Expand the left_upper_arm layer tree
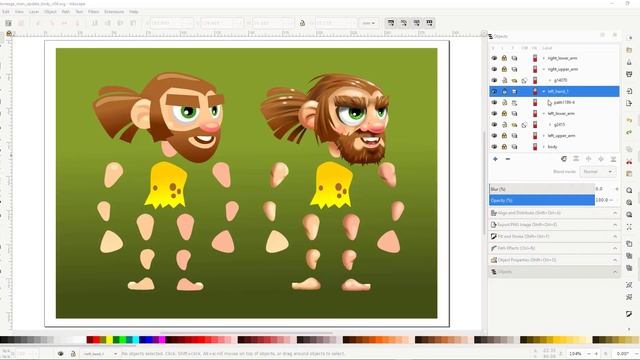The image size is (640, 360). [x=544, y=136]
